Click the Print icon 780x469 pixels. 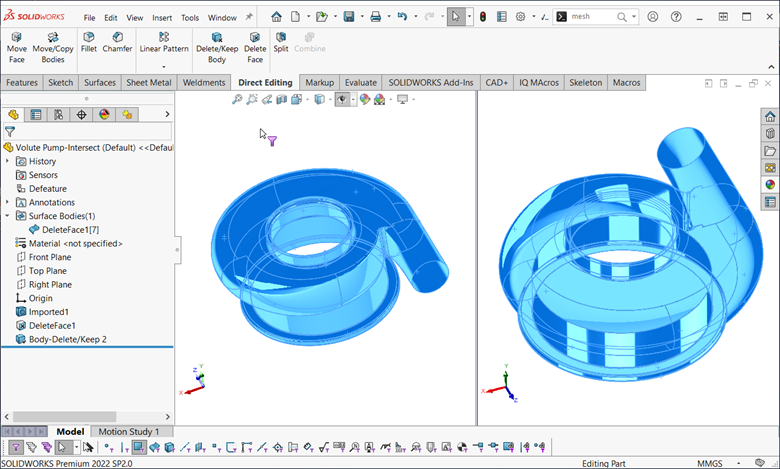[x=376, y=17]
